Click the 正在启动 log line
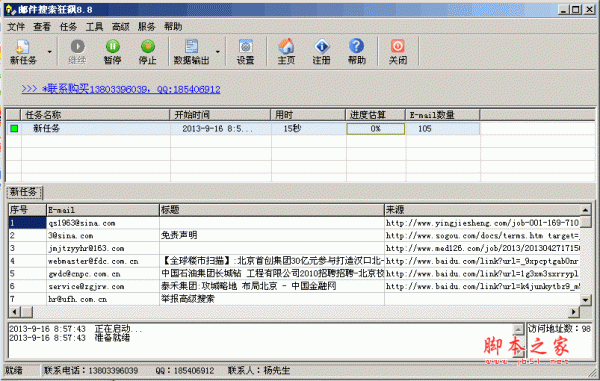The width and height of the screenshot is (600, 381). click(x=76, y=329)
